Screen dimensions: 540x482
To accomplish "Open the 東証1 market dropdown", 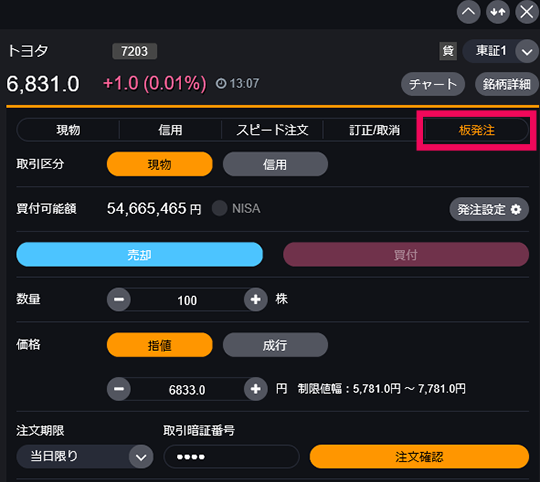I will click(x=500, y=51).
